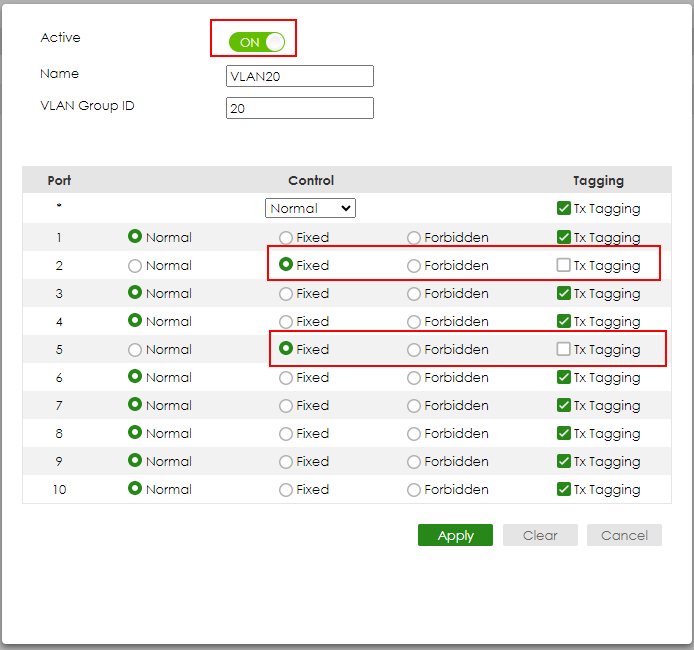694x650 pixels.
Task: Uncheck Tx Tagging for all ports row
Action: point(564,209)
